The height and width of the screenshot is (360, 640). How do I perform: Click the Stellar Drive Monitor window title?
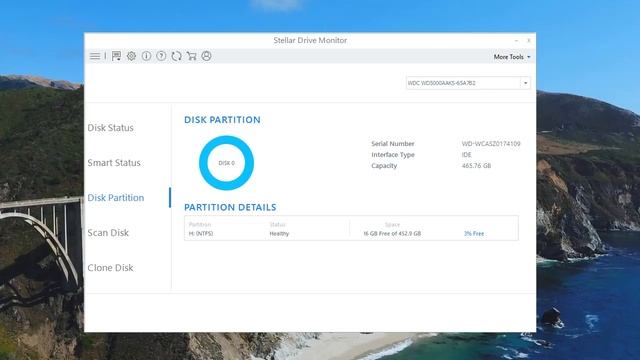pos(310,40)
